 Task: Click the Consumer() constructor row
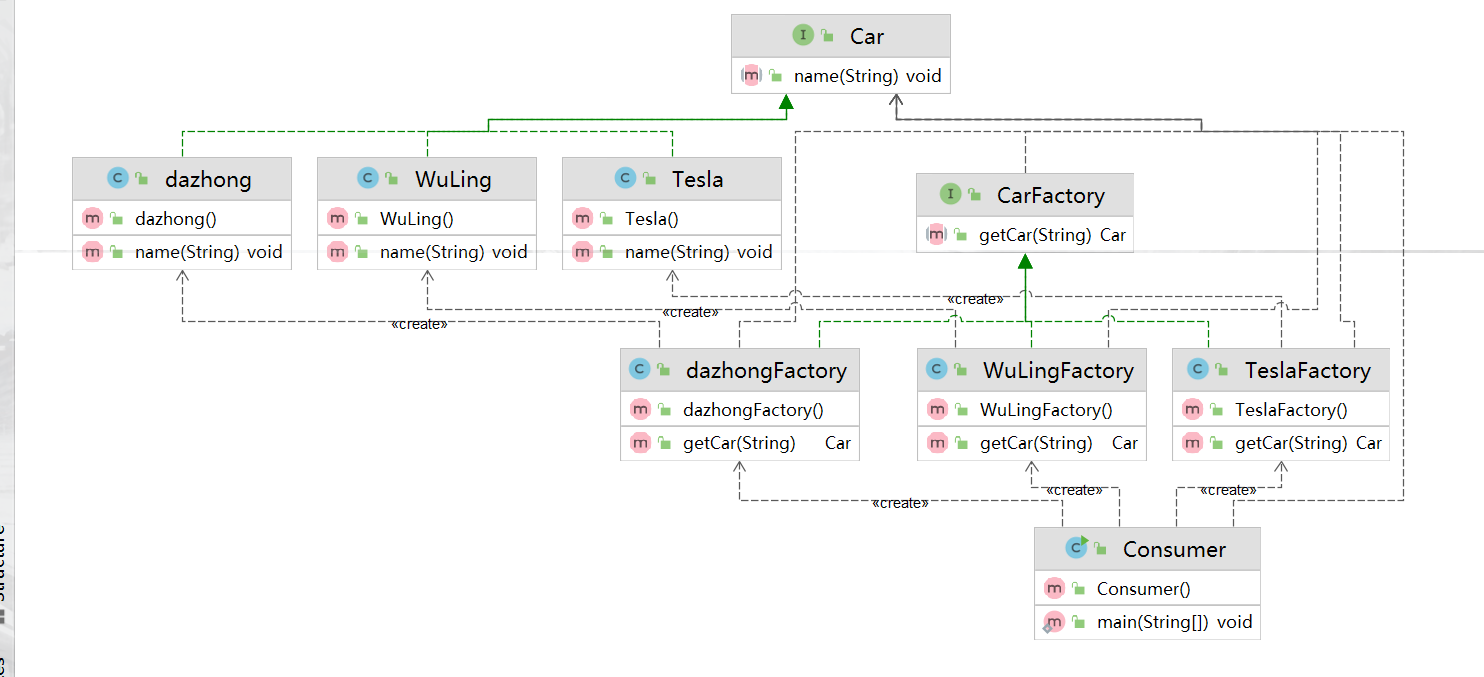point(1148,588)
